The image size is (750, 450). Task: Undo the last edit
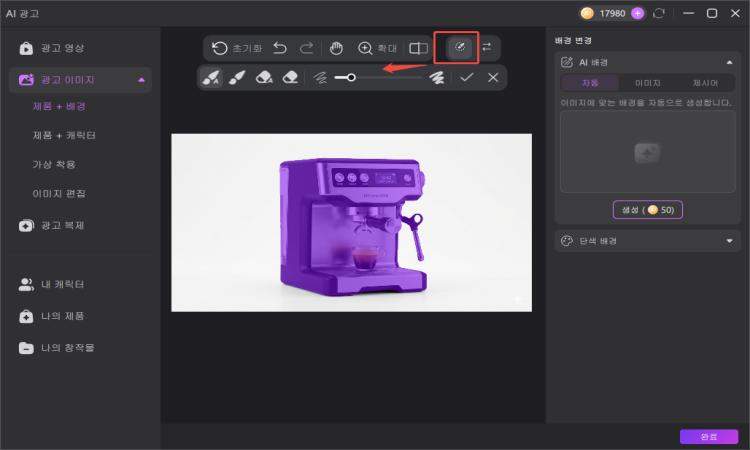pyautogui.click(x=280, y=48)
